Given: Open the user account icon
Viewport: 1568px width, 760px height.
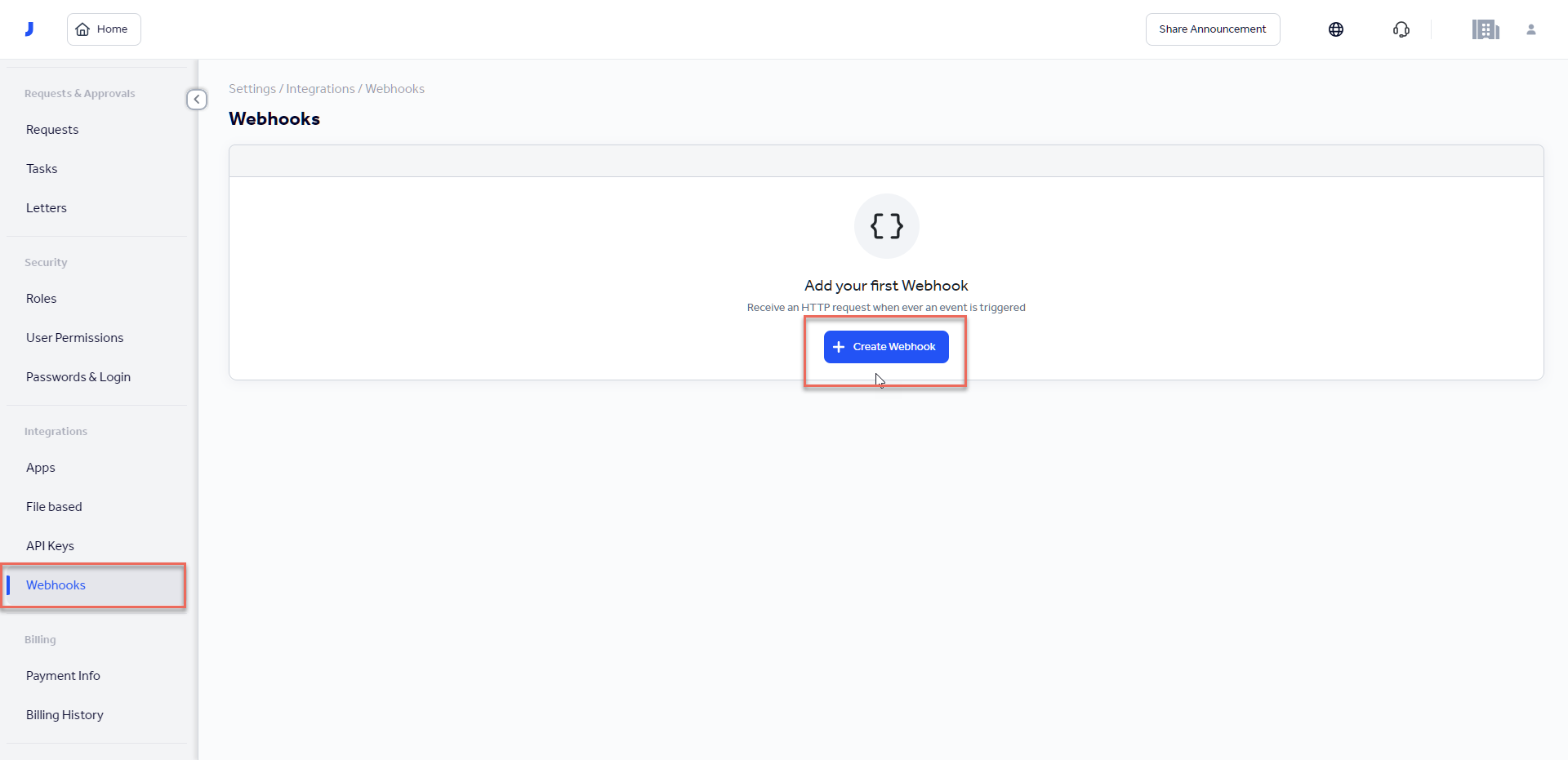Looking at the screenshot, I should pos(1532,29).
